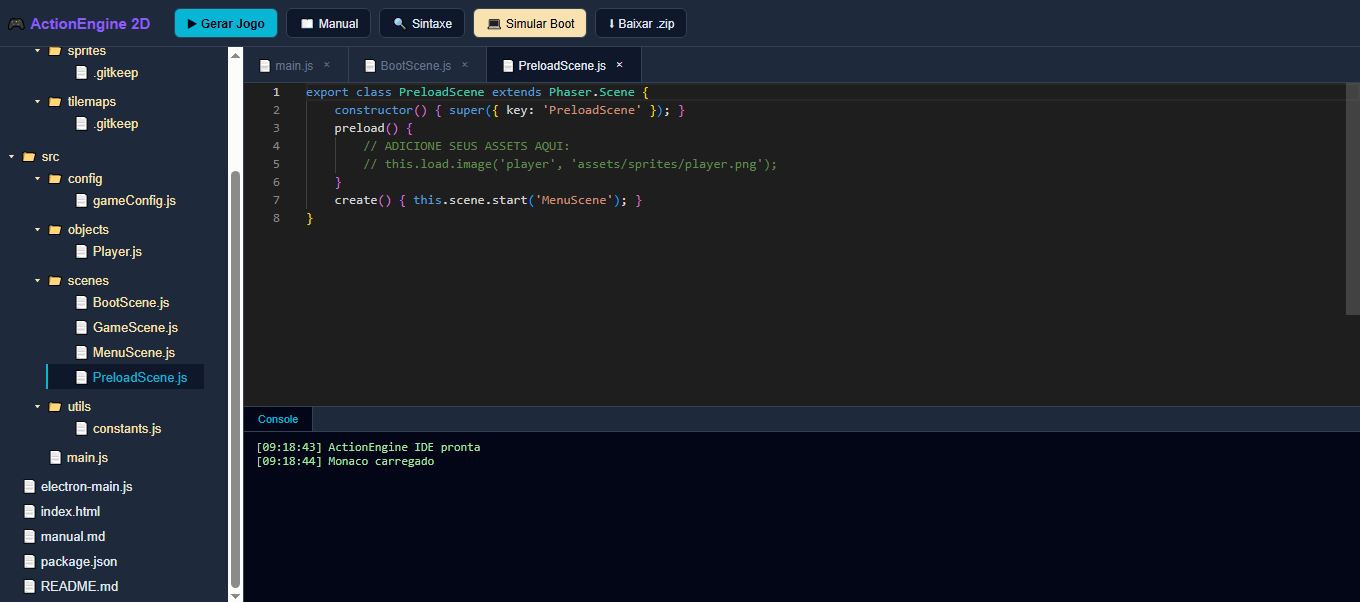Click the GameScene.js file icon
Screen dimensions: 1360x602
click(x=82, y=327)
